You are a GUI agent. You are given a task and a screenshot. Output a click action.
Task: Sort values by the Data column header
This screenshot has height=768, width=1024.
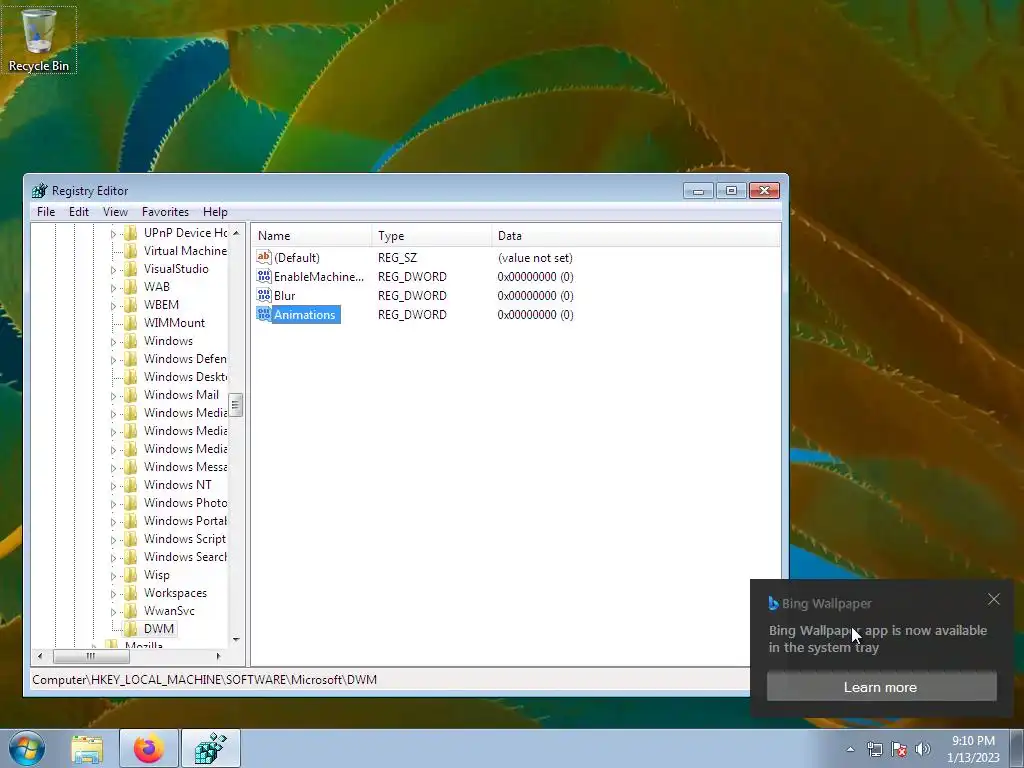coord(635,236)
